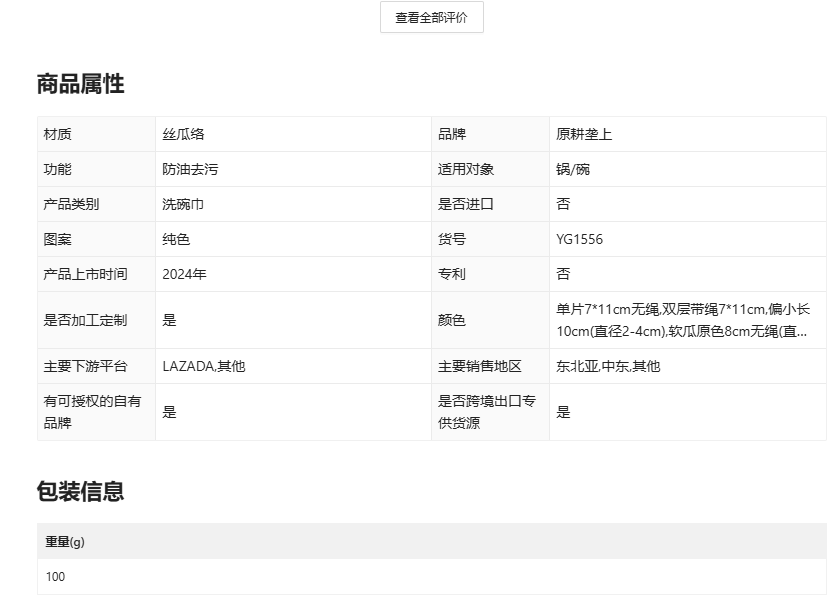The image size is (837, 609).
Task: Select the 丝瓜络 material value
Action: click(x=184, y=134)
